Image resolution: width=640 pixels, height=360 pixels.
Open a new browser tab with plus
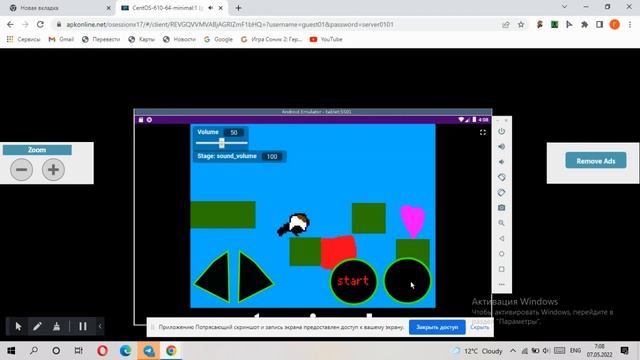pyautogui.click(x=238, y=8)
